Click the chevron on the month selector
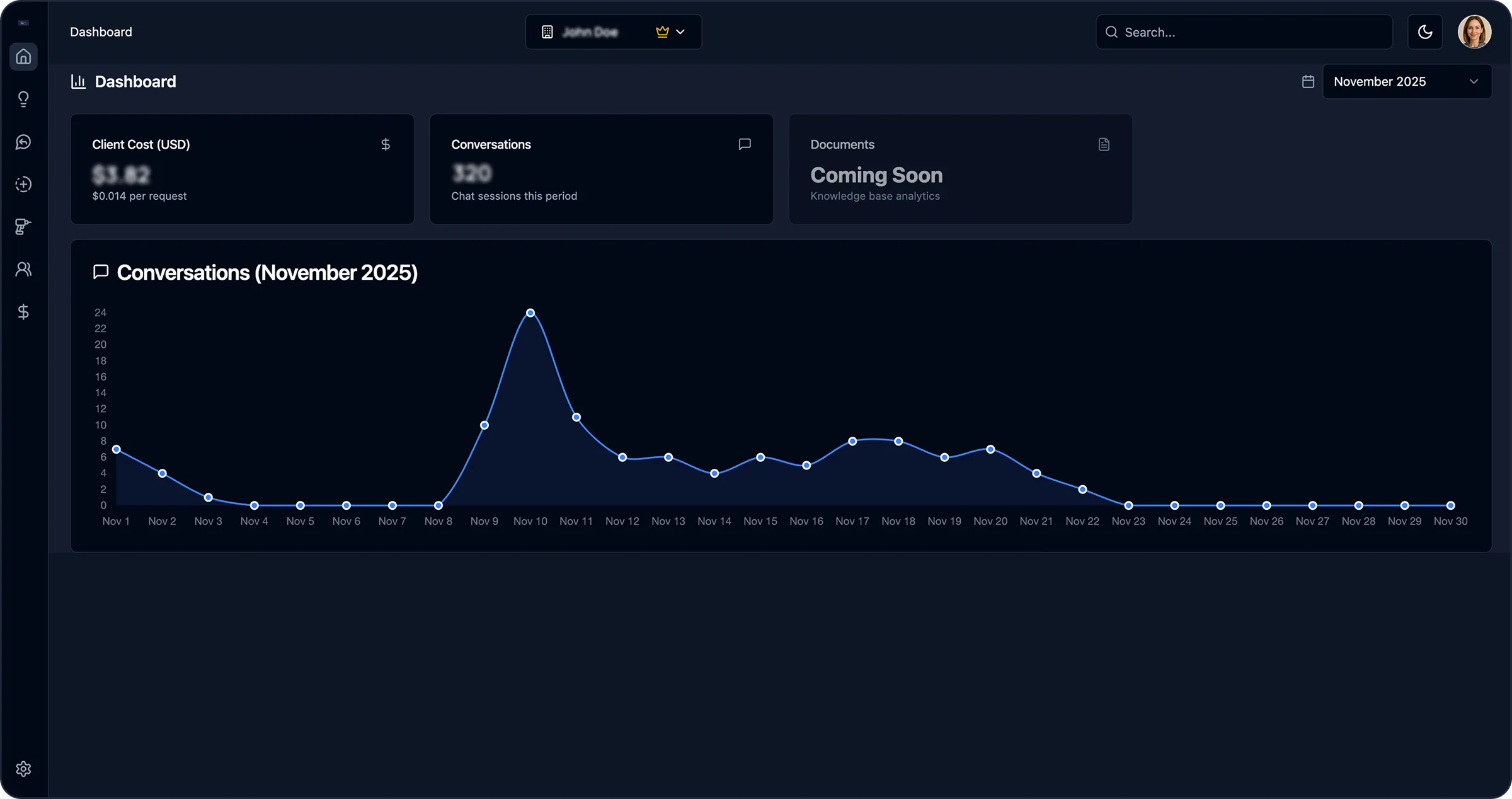1512x799 pixels. pyautogui.click(x=1474, y=81)
